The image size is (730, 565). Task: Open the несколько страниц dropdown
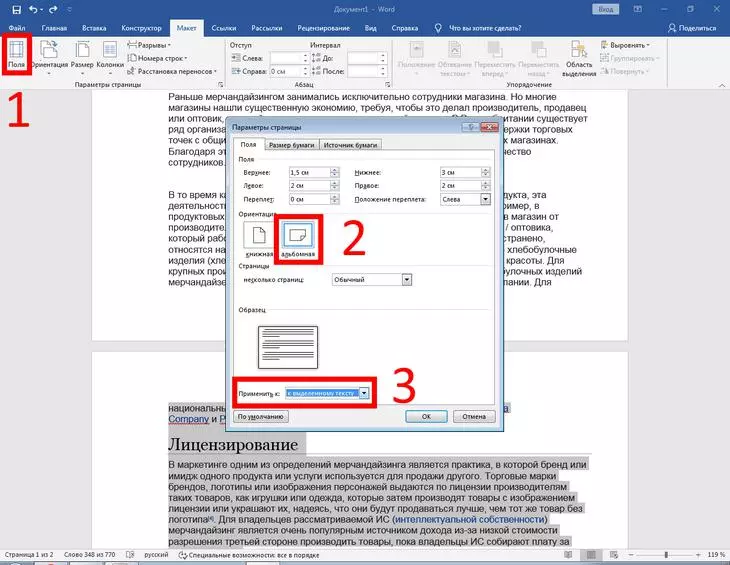[406, 280]
